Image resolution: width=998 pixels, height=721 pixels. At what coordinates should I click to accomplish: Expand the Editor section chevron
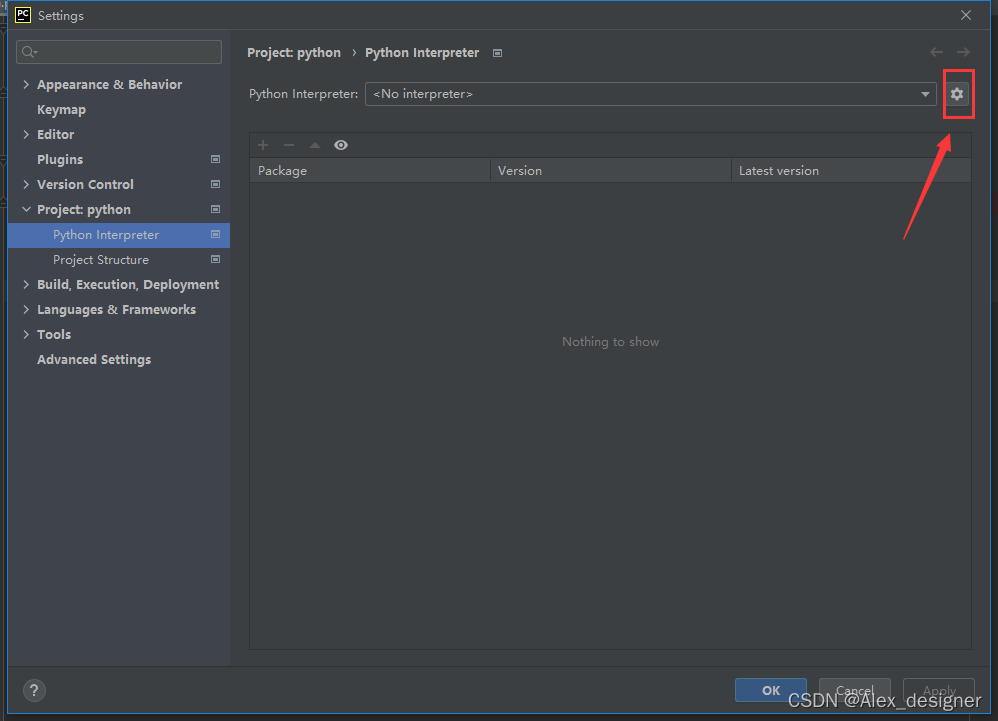26,134
